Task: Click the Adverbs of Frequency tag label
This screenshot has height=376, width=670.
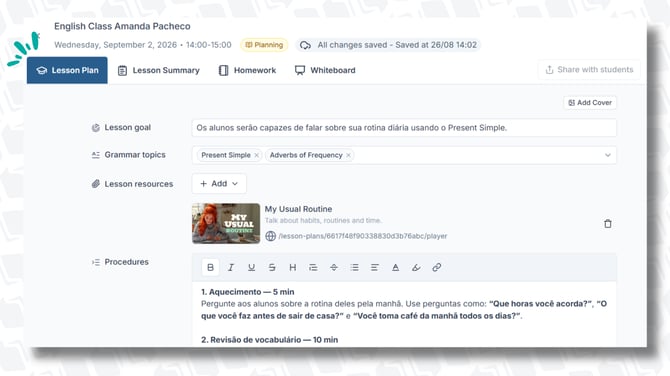Action: [x=306, y=155]
